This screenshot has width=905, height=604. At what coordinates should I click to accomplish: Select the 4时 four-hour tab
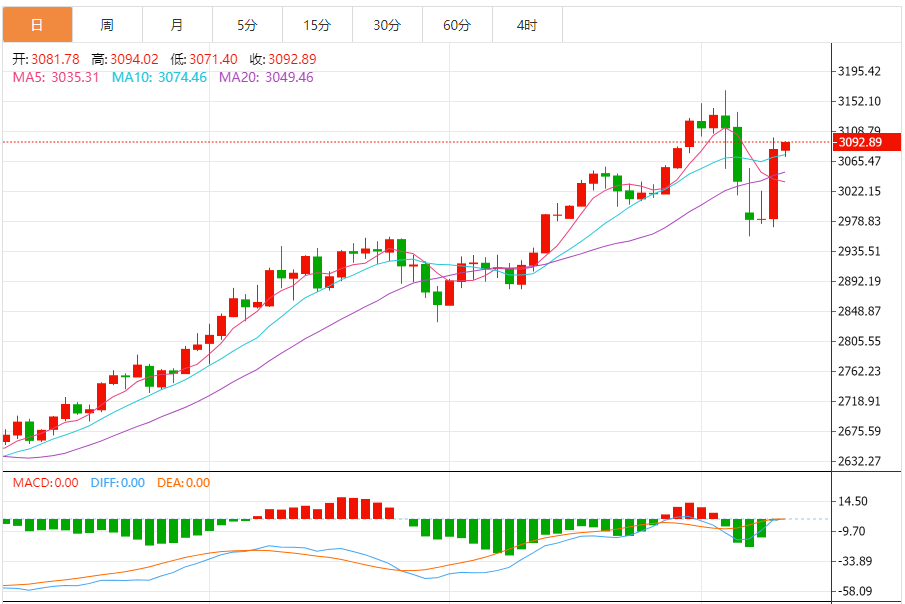tap(527, 25)
